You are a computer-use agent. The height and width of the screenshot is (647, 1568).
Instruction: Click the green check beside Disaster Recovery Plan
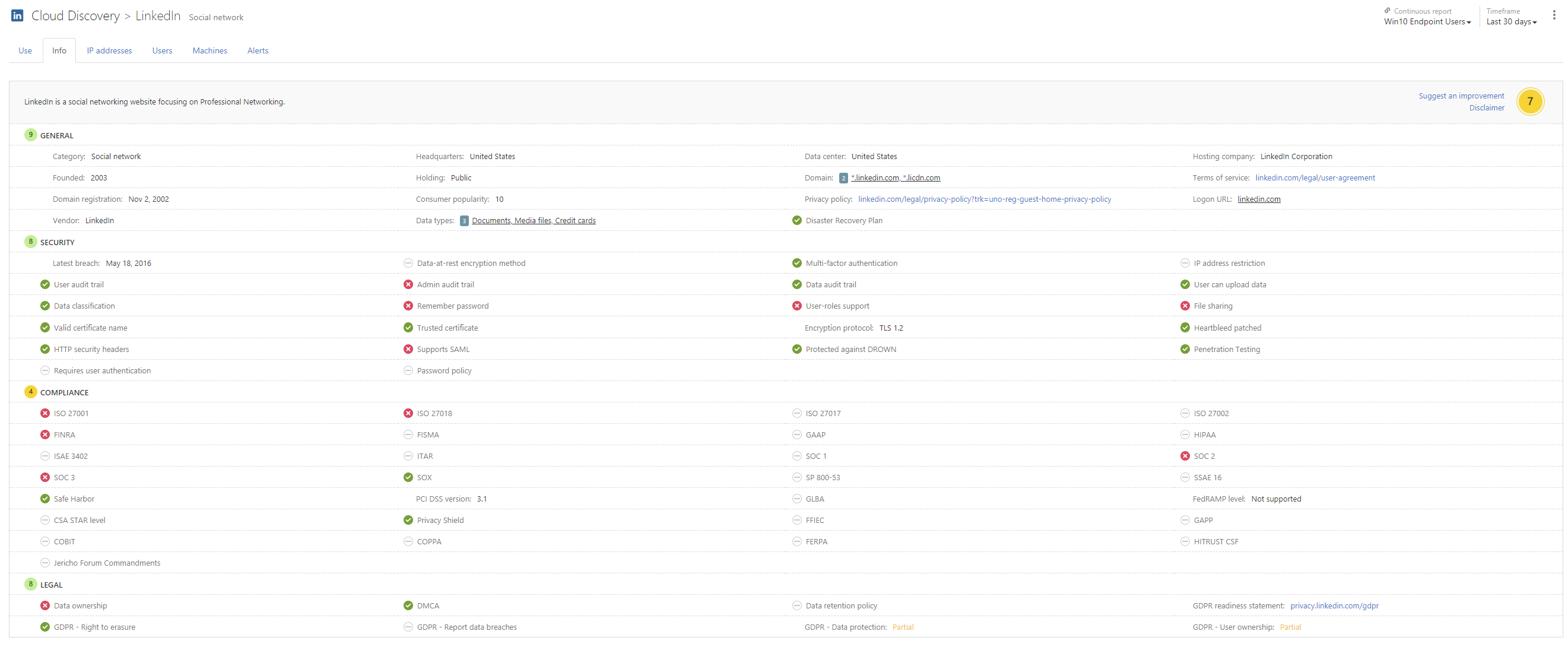797,220
